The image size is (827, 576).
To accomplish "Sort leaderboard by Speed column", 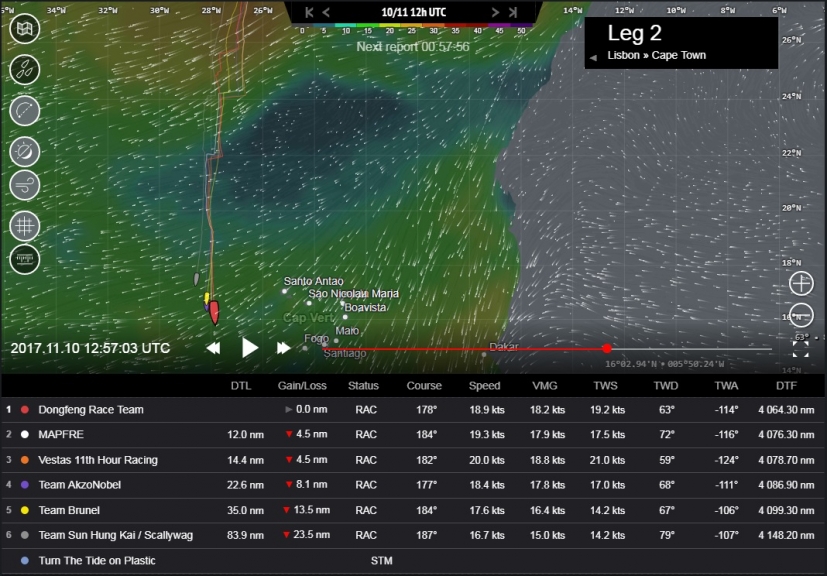I will point(485,386).
